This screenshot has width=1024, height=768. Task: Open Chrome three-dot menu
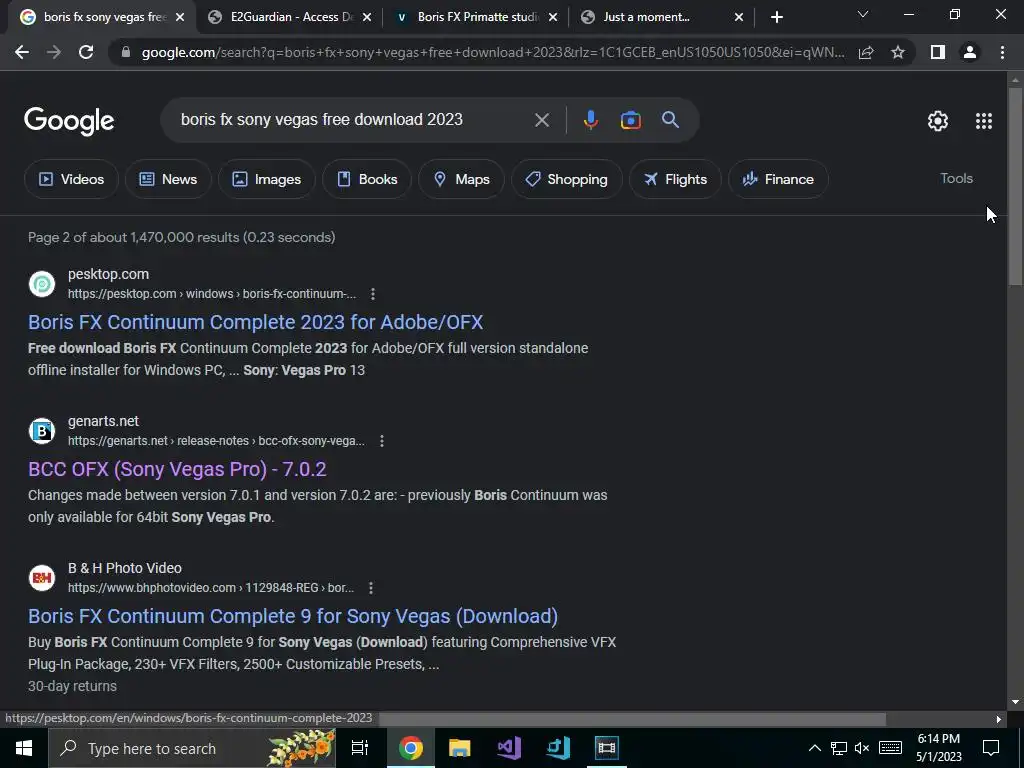click(1002, 52)
